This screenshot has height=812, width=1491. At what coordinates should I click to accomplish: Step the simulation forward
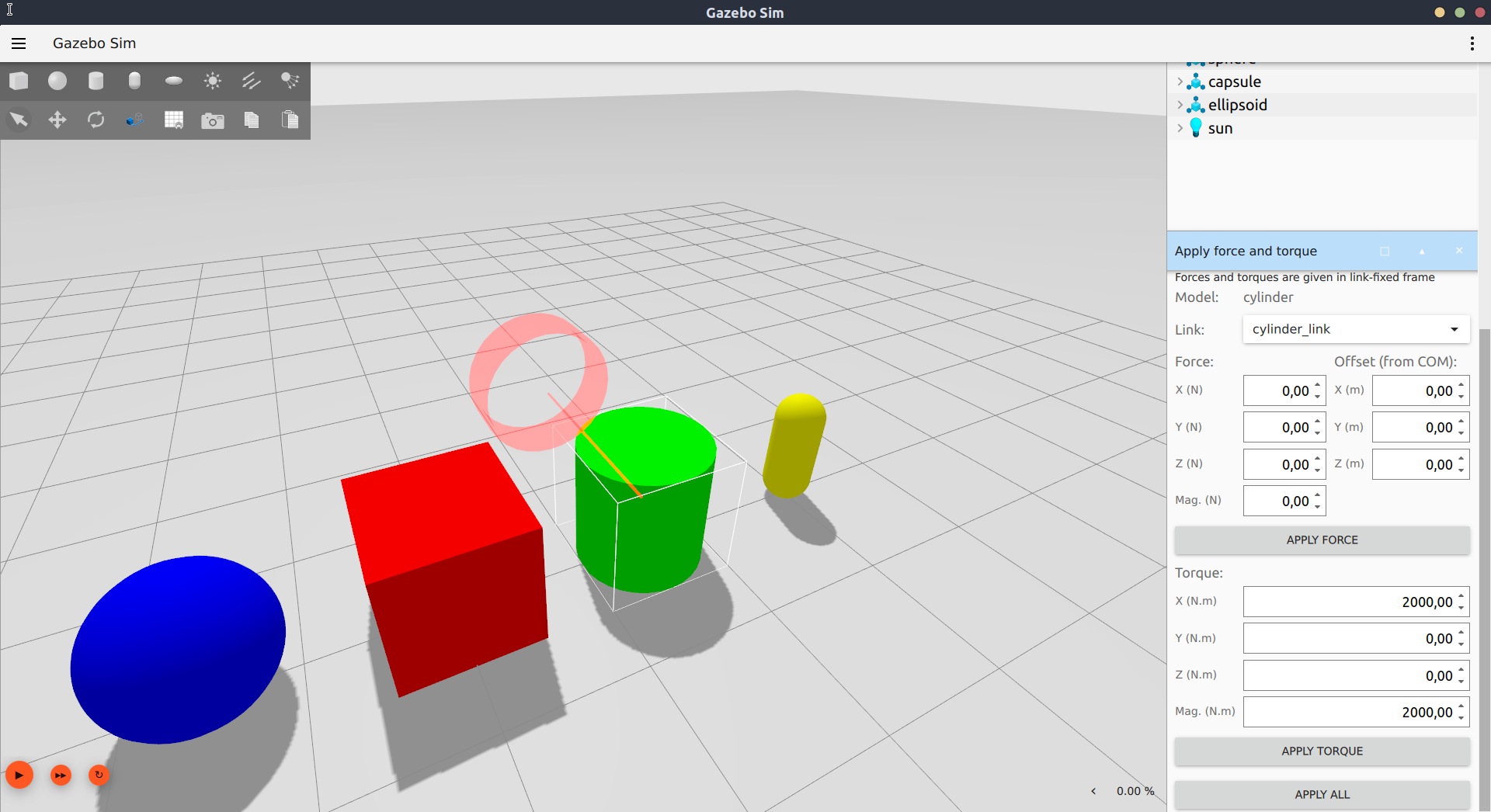61,775
